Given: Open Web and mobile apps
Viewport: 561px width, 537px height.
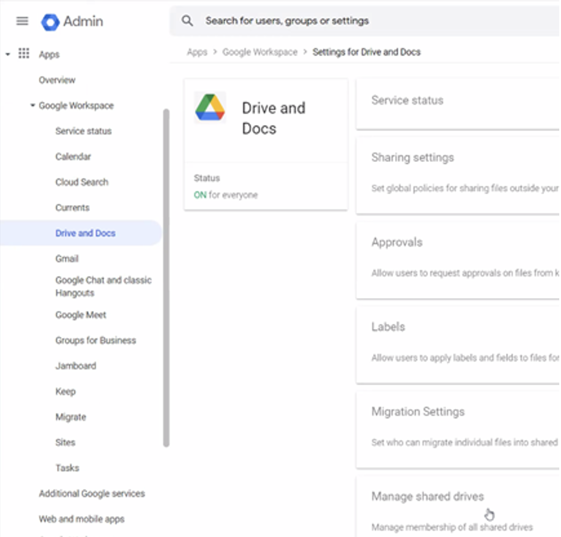Looking at the screenshot, I should [x=82, y=519].
